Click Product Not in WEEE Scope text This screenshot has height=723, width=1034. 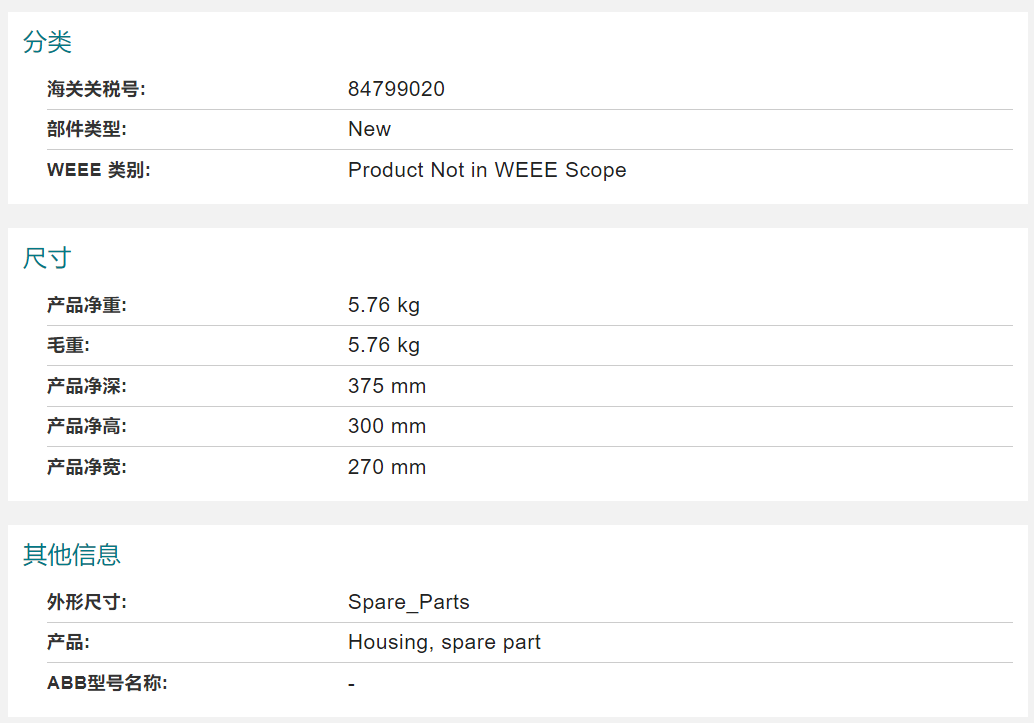(487, 170)
